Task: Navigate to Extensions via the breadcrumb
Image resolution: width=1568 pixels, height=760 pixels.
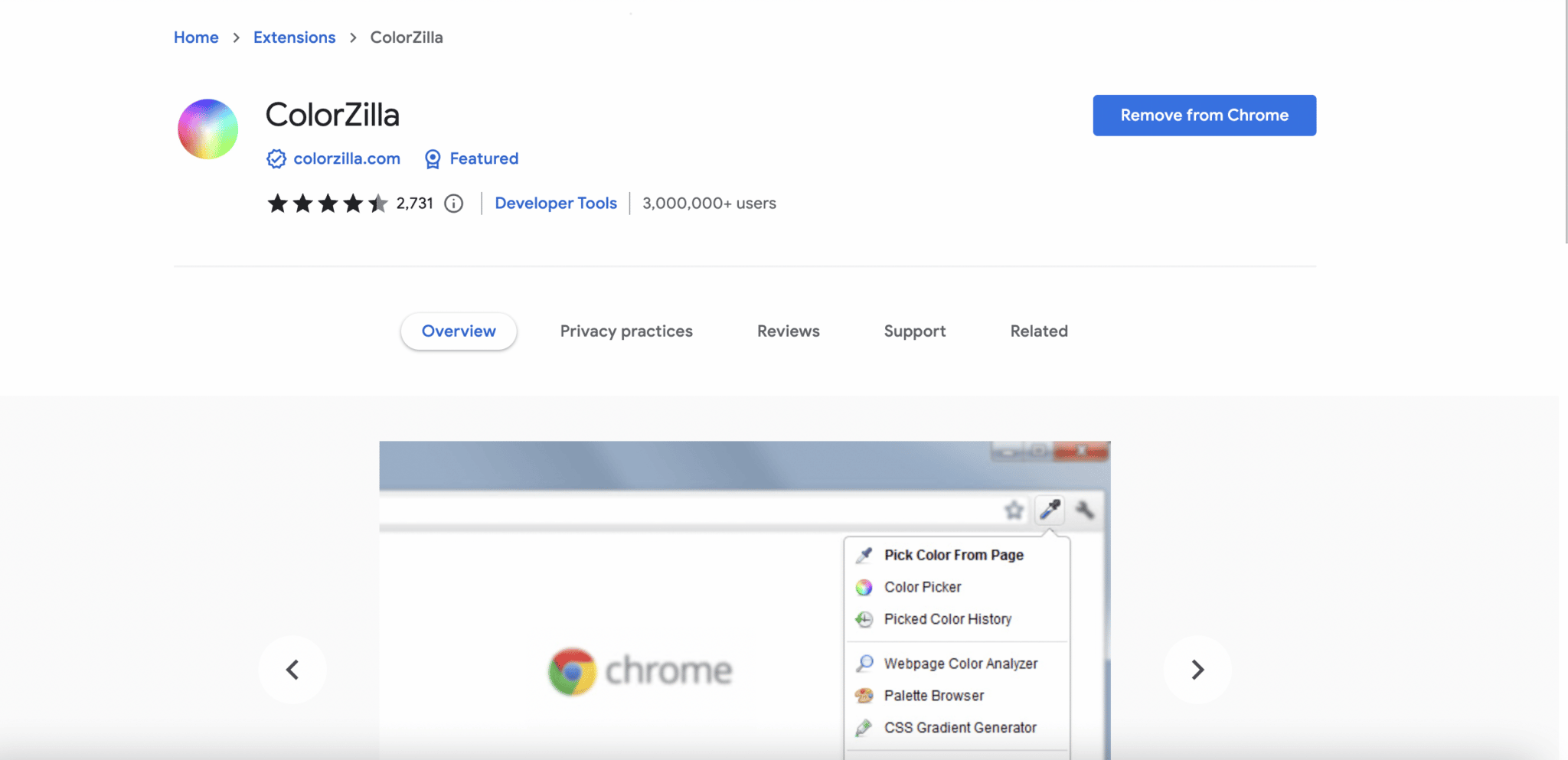Action: point(294,37)
